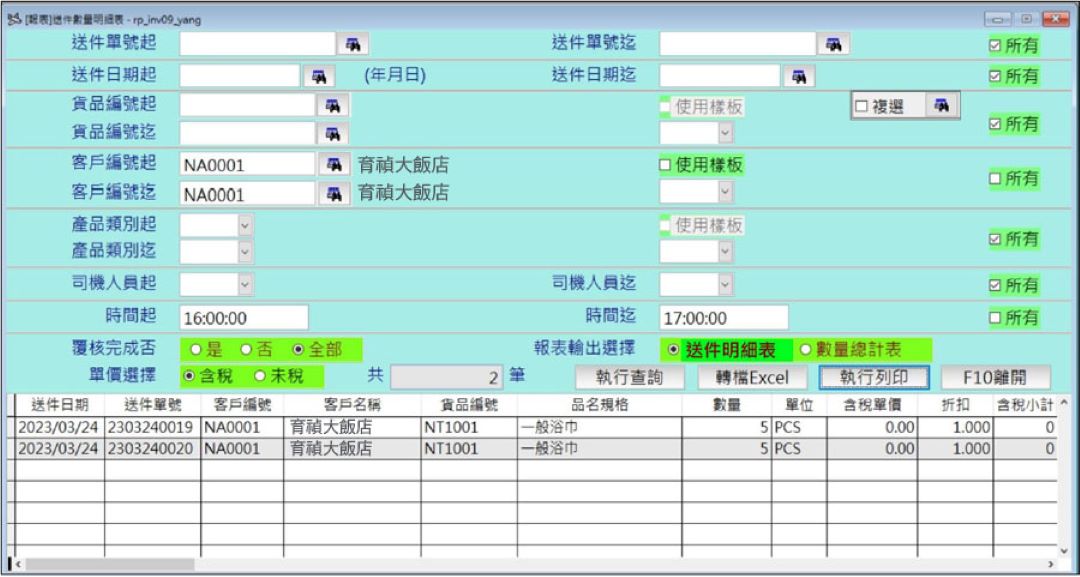The image size is (1080, 577).
Task: Click the 執行查詢 query button
Action: [x=630, y=379]
